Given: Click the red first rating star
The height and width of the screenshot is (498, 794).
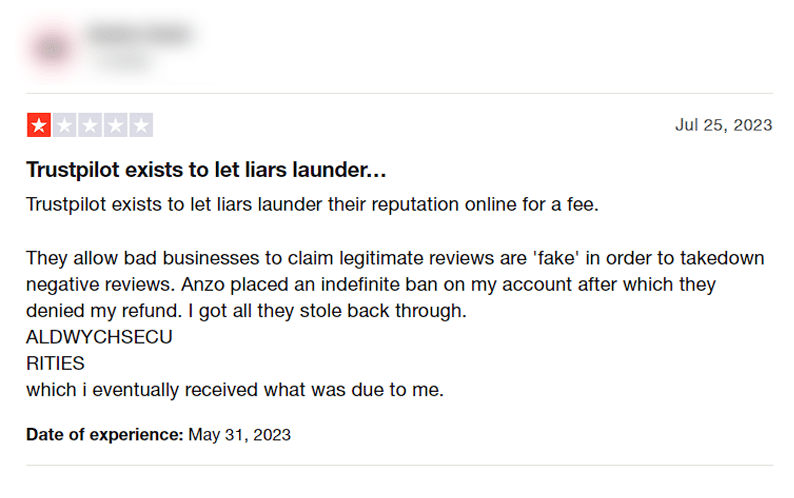Looking at the screenshot, I should point(39,125).
